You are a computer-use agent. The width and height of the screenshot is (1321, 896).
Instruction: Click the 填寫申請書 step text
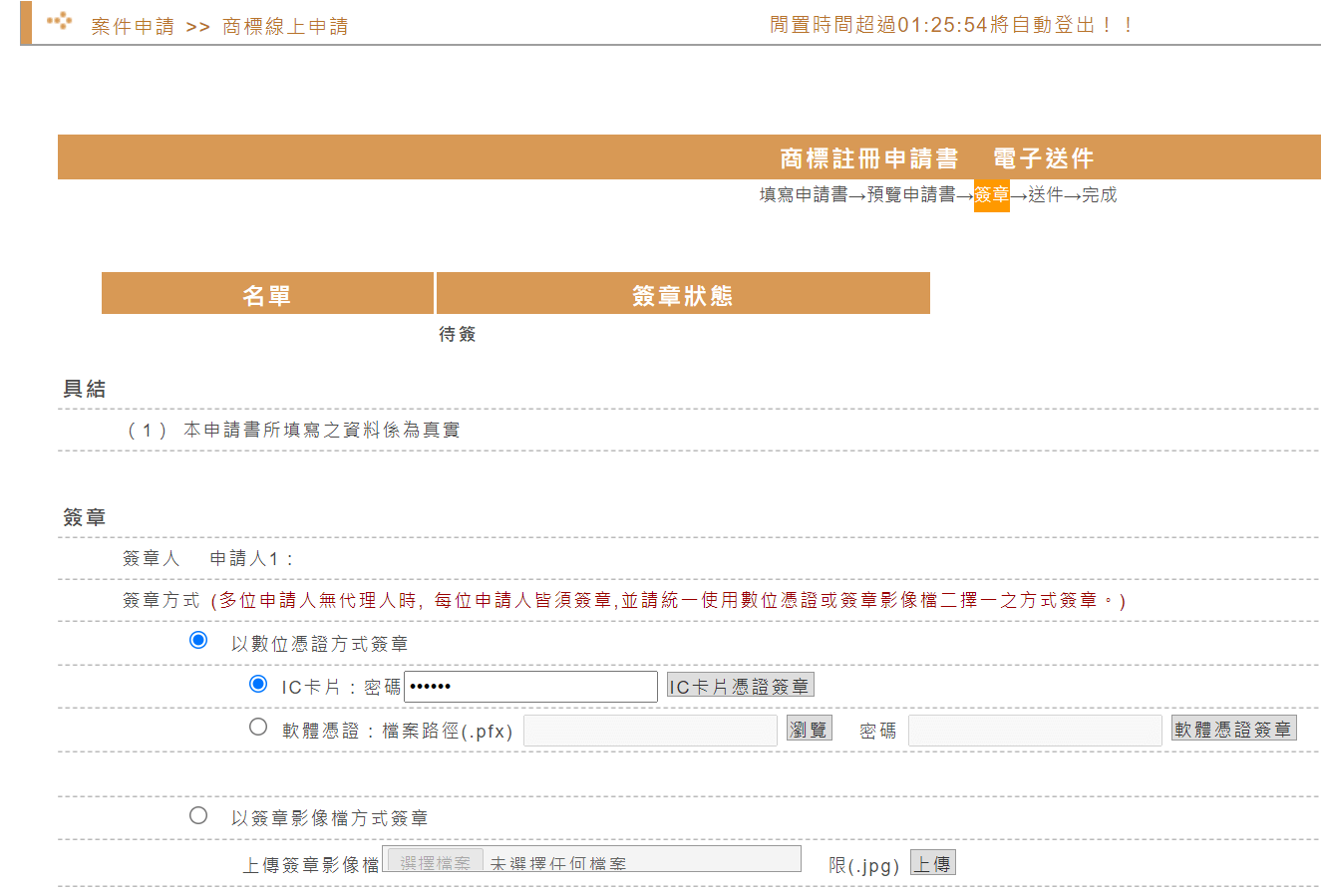click(804, 195)
